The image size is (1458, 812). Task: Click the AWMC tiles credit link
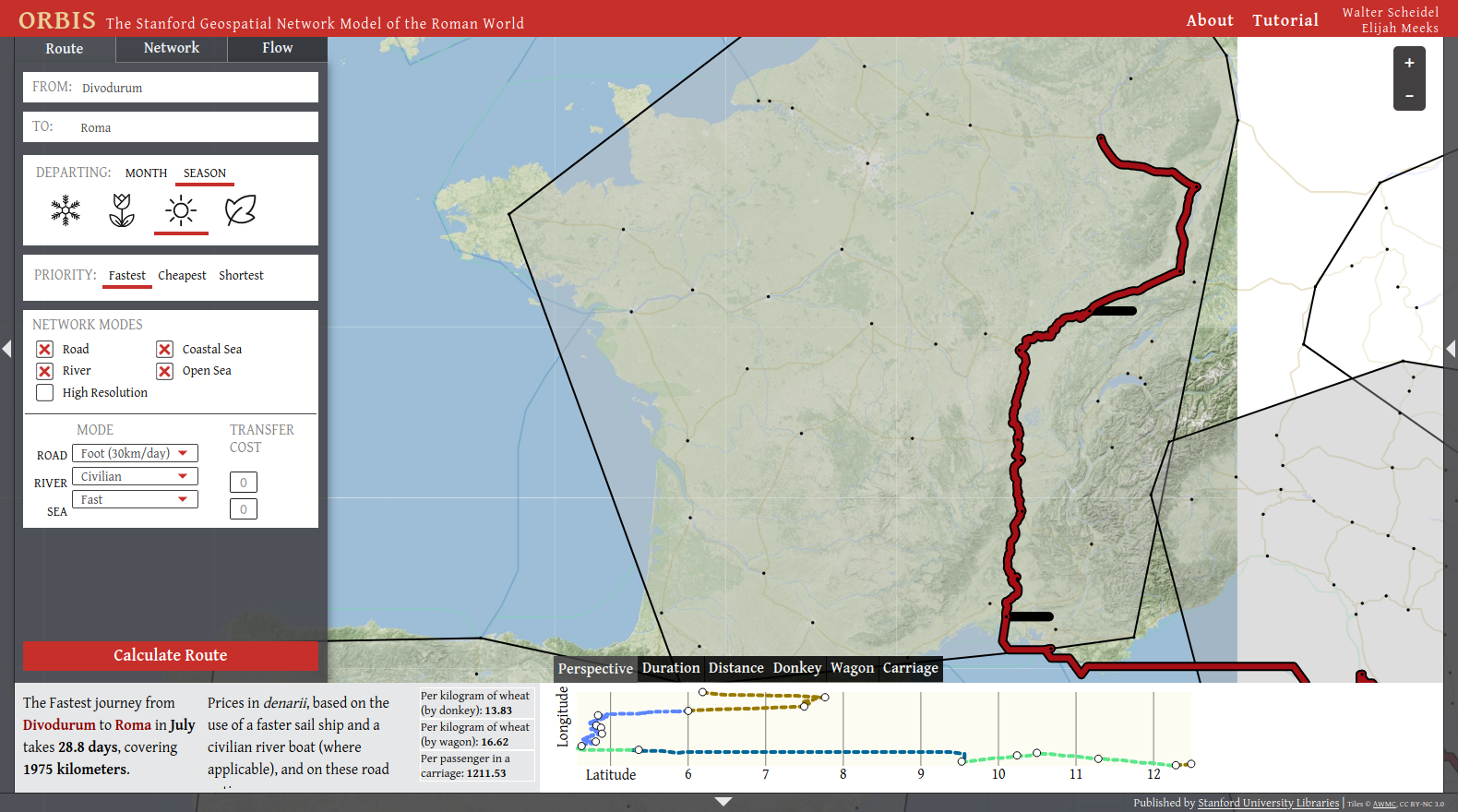click(x=1384, y=804)
